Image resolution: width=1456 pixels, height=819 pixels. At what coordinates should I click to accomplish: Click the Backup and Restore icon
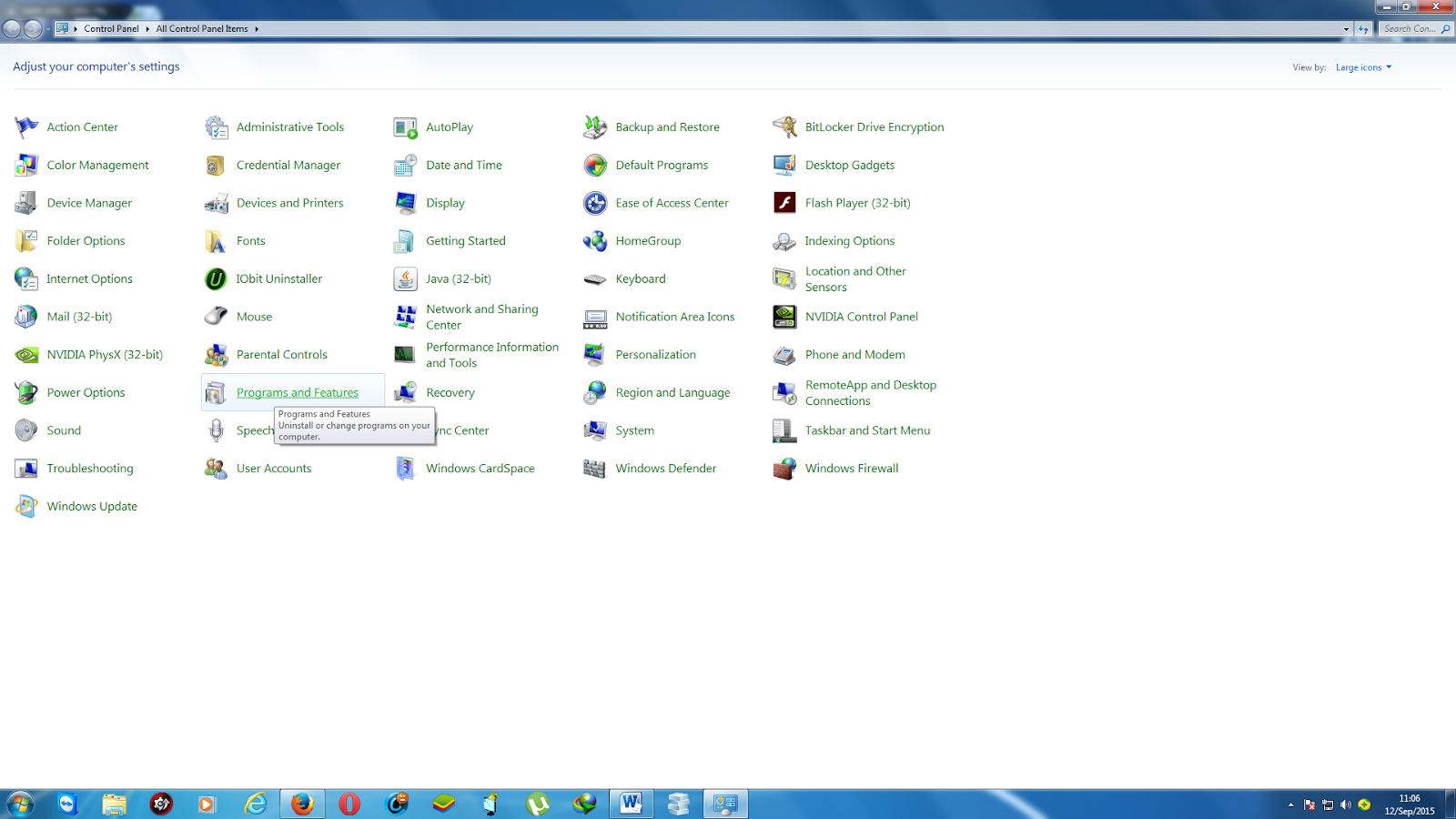point(595,127)
